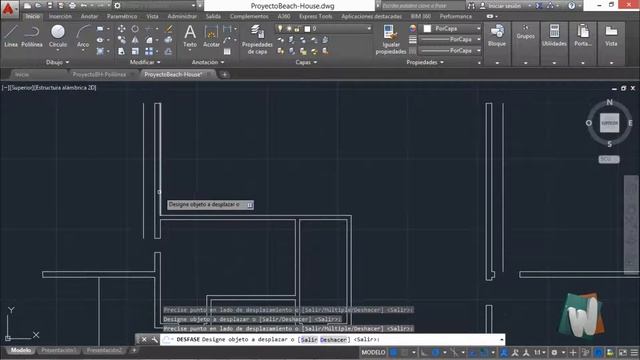Click the Customization menu icon in status bar

point(634,352)
